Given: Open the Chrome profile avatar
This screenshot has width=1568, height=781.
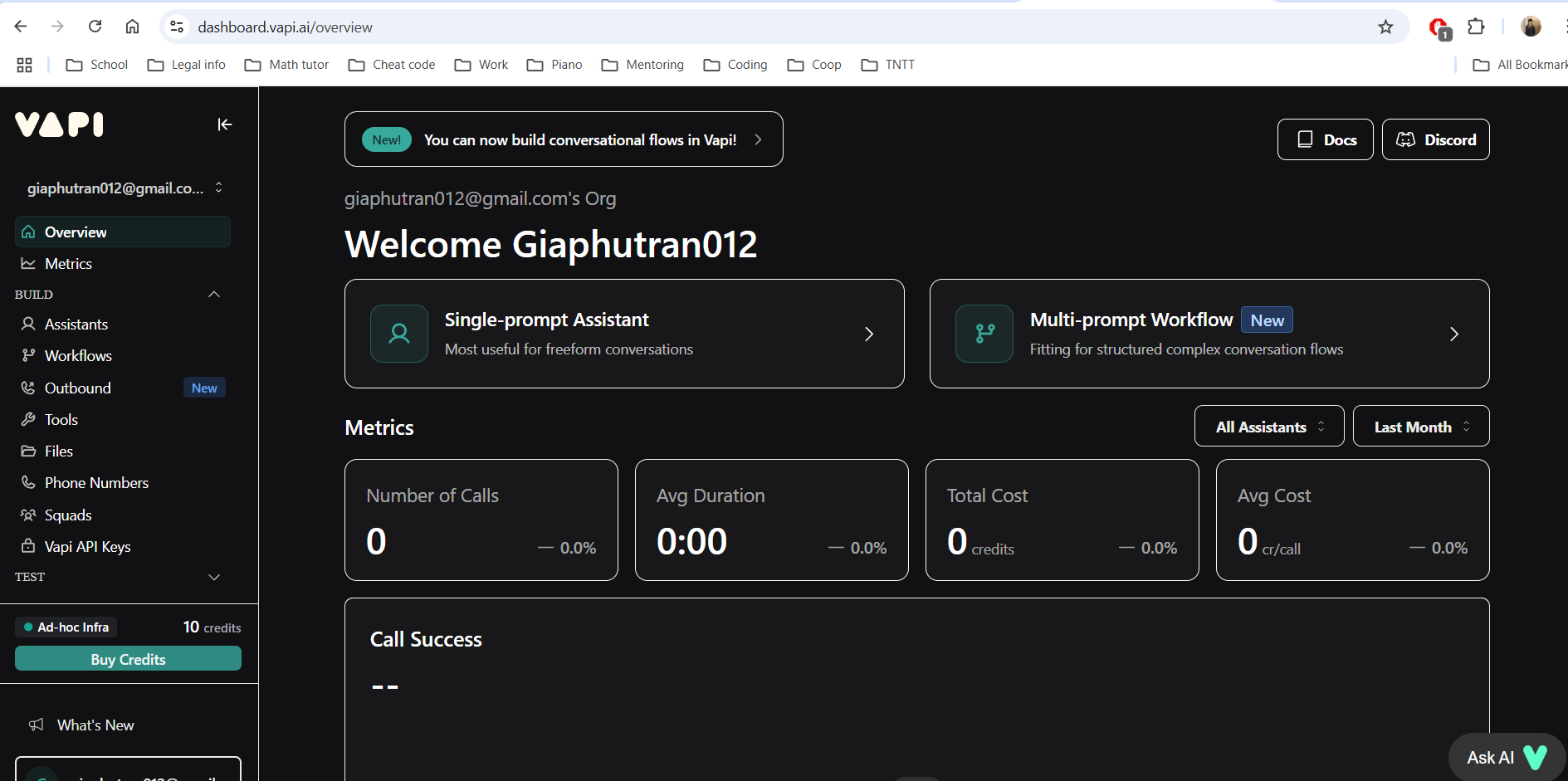Looking at the screenshot, I should [1531, 27].
